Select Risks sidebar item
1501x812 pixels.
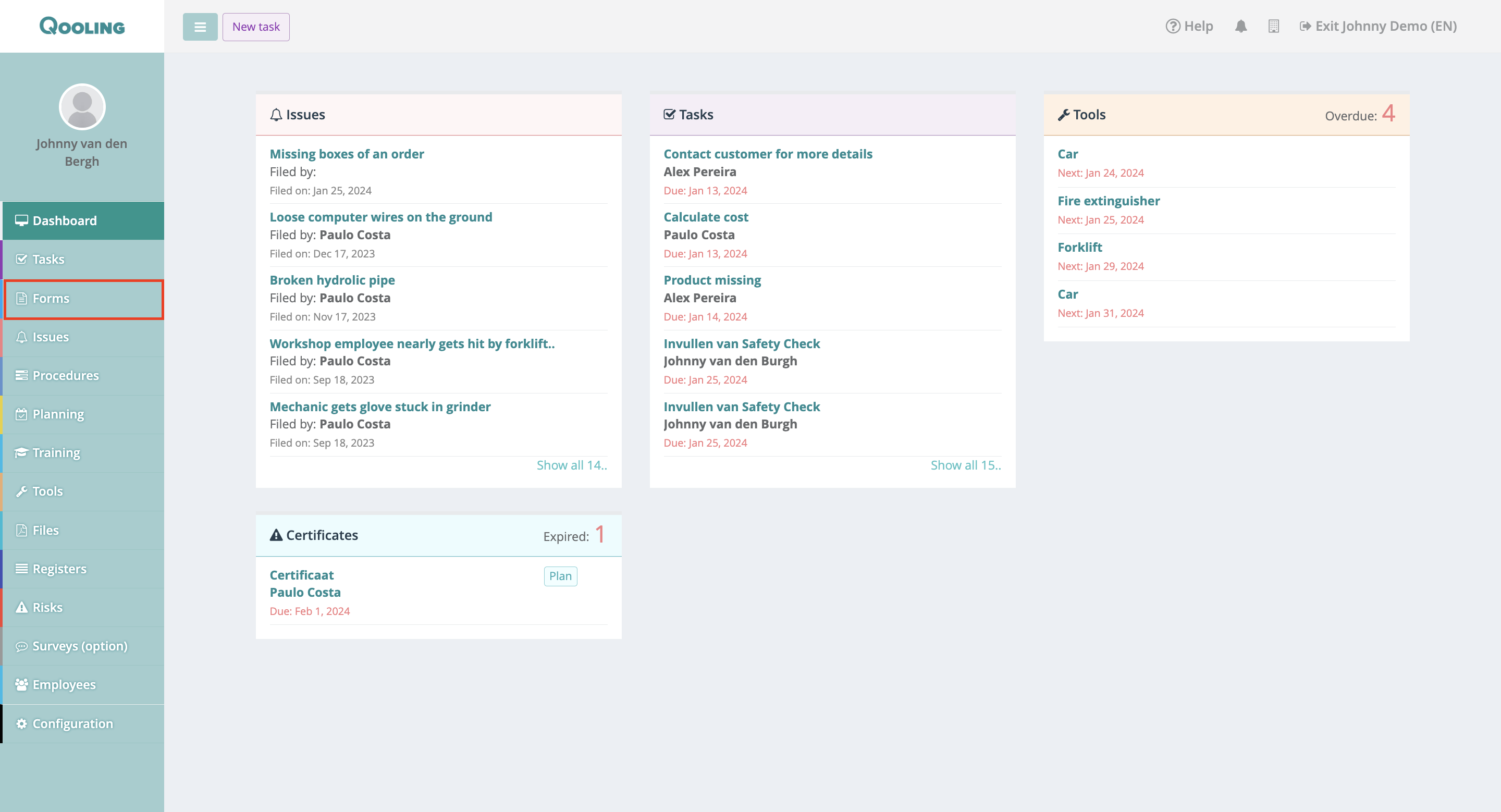click(47, 607)
